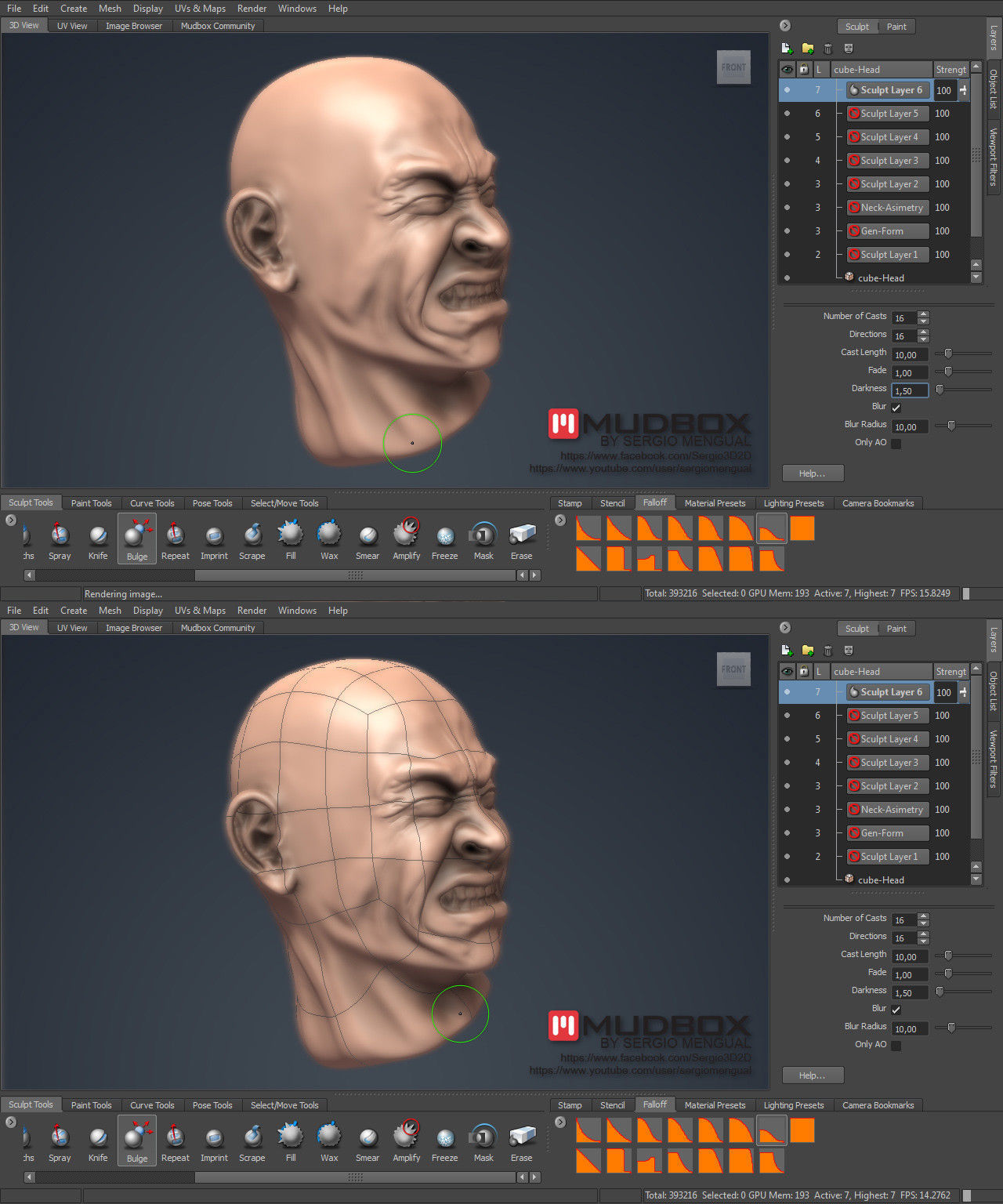Open Object List side tab in top window
The width and height of the screenshot is (1003, 1204).
coord(994,89)
